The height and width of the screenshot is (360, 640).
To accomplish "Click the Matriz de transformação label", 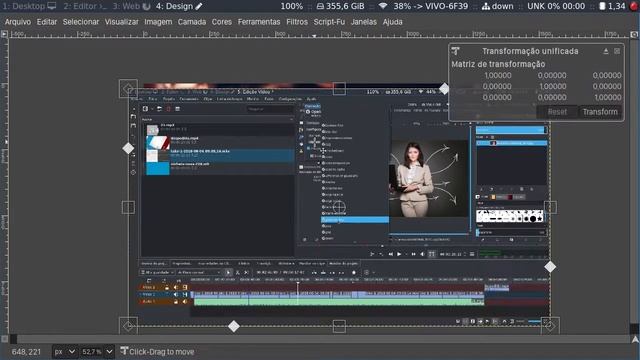I will click(498, 64).
